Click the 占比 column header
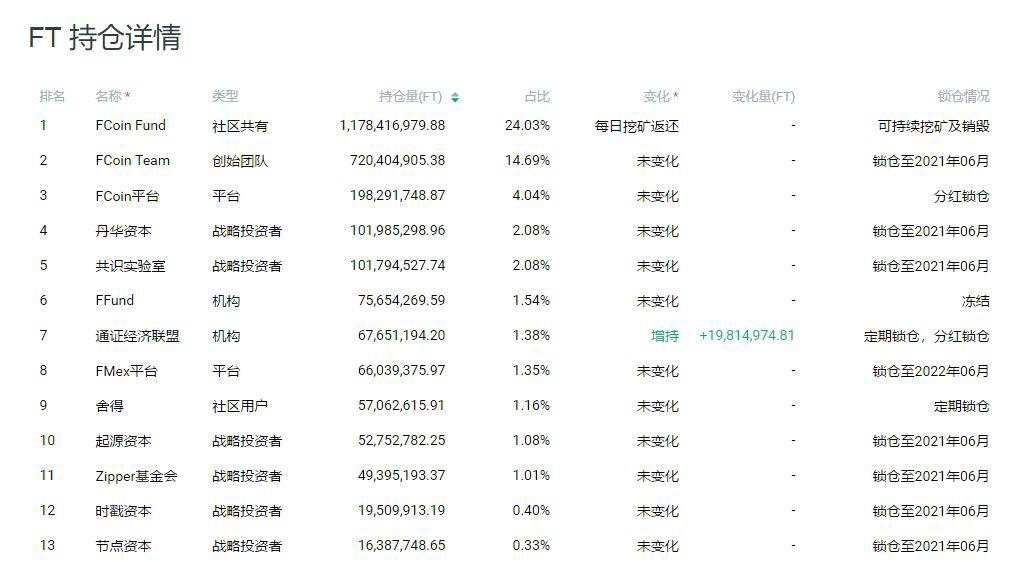 [x=537, y=97]
